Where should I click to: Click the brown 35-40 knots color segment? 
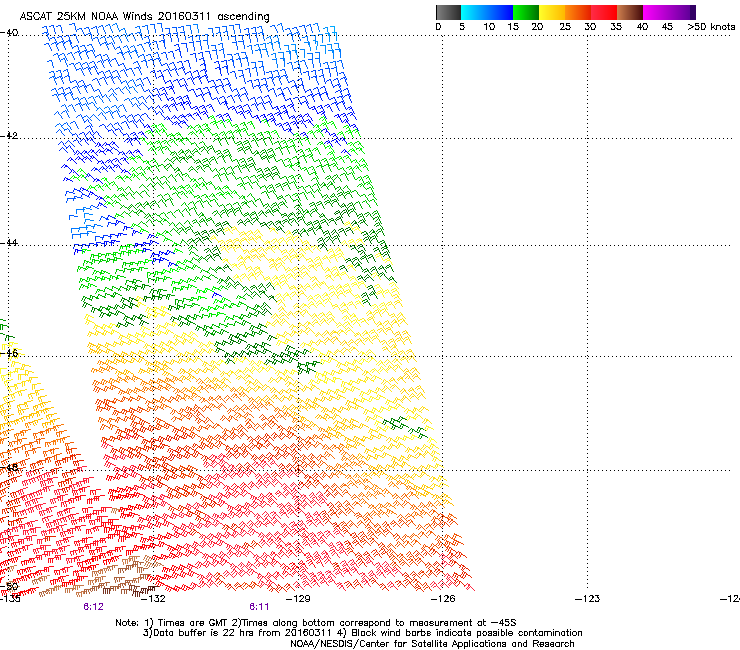[630, 12]
